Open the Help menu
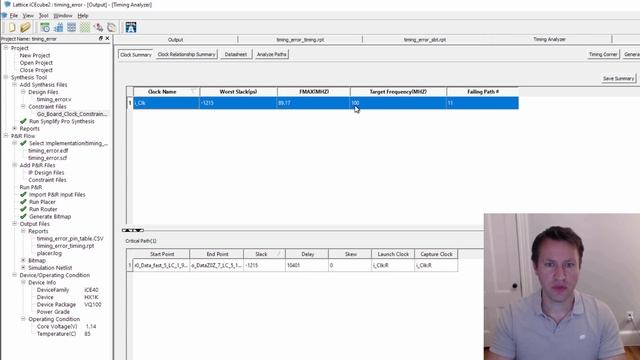Viewport: 640px width, 360px height. (83, 16)
